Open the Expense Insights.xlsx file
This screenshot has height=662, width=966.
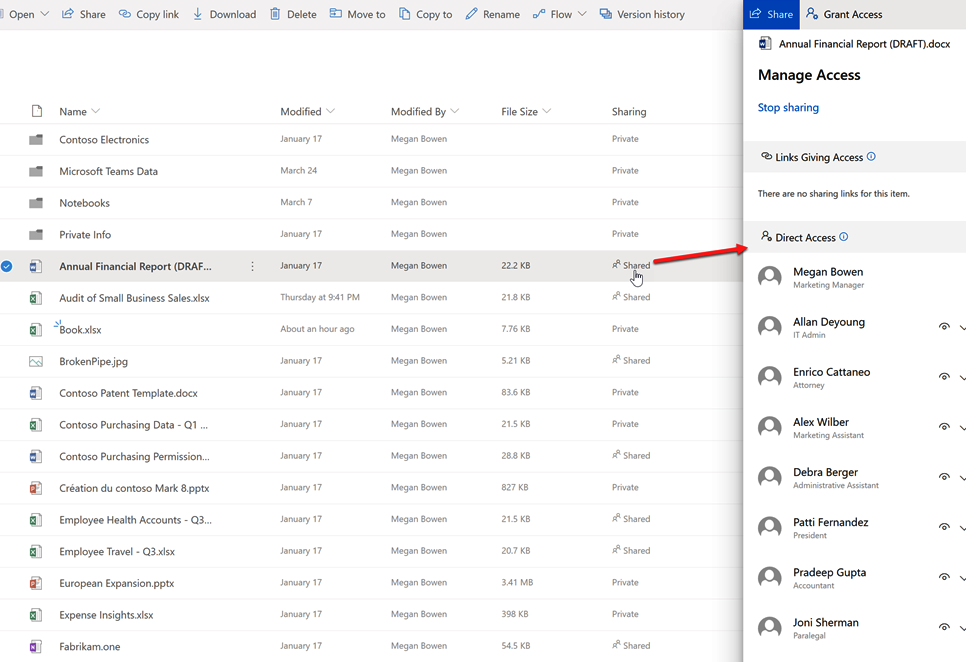click(106, 615)
